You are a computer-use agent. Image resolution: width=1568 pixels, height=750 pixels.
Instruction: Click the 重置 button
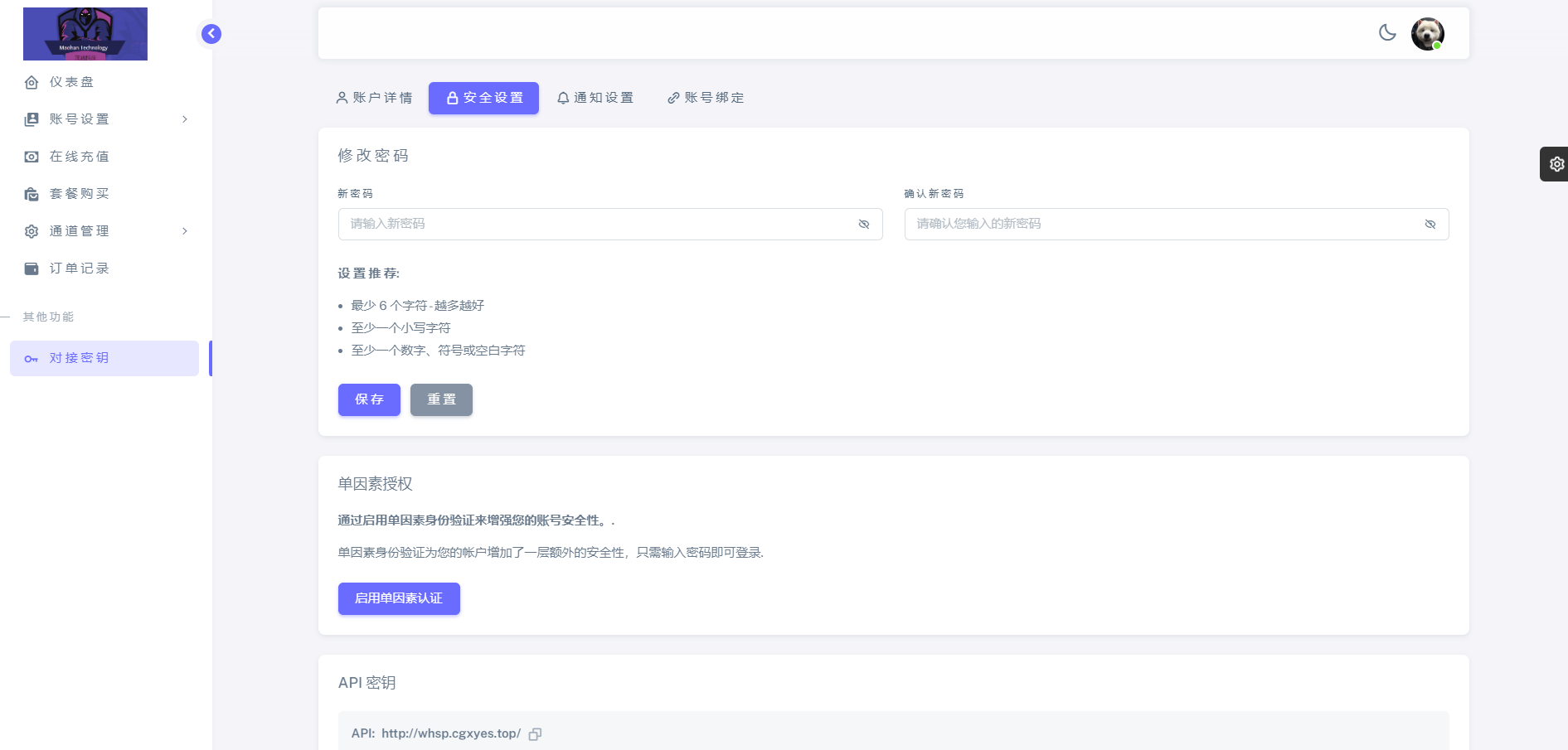441,399
